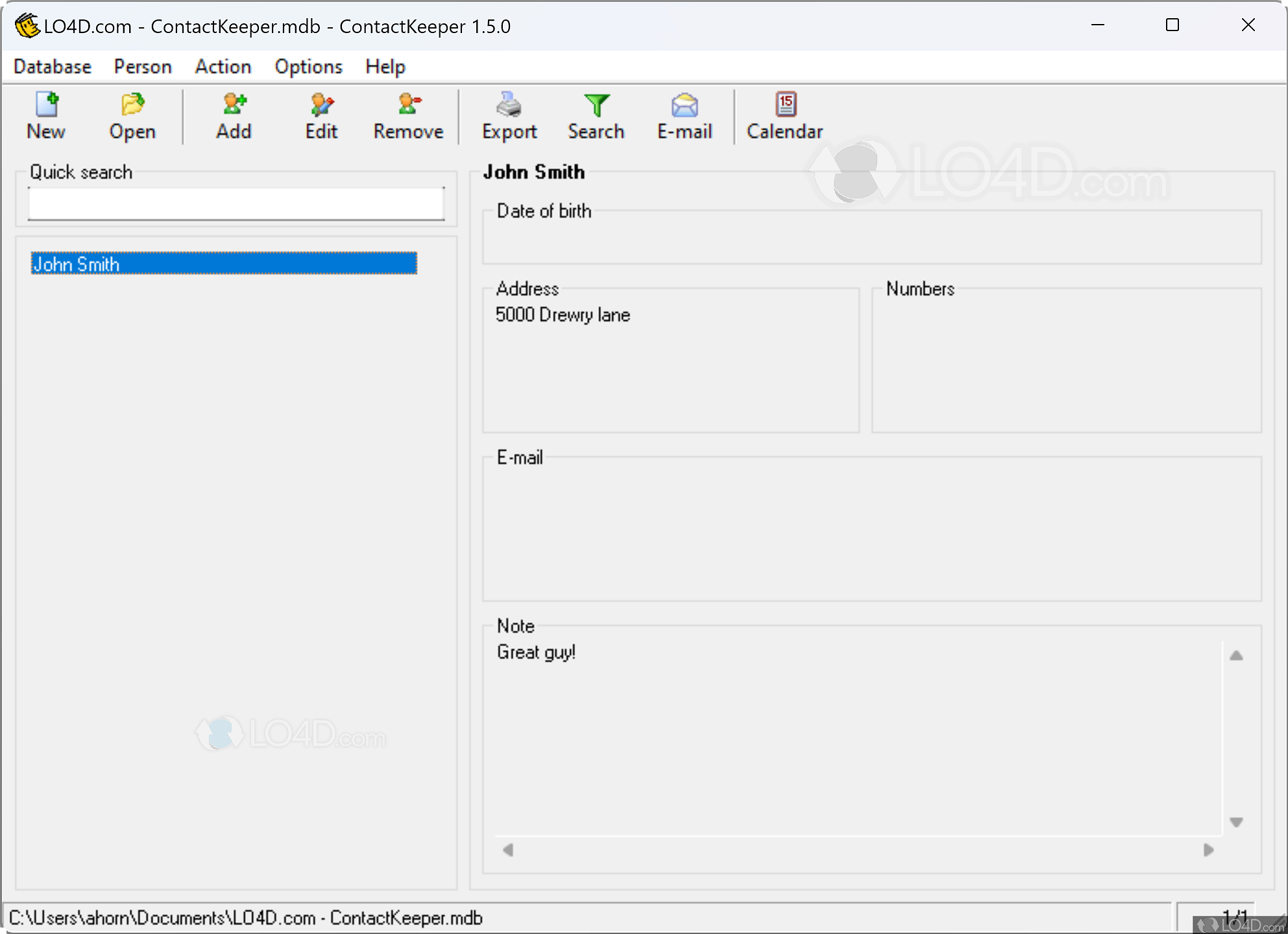Click inside the Quick search field

(x=235, y=202)
